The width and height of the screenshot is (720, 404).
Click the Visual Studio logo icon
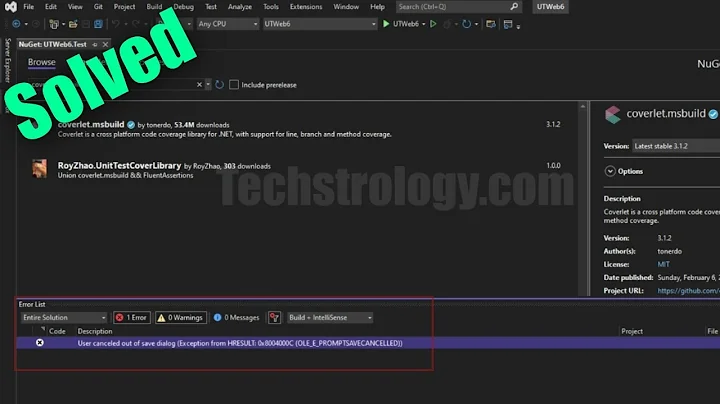[10, 7]
